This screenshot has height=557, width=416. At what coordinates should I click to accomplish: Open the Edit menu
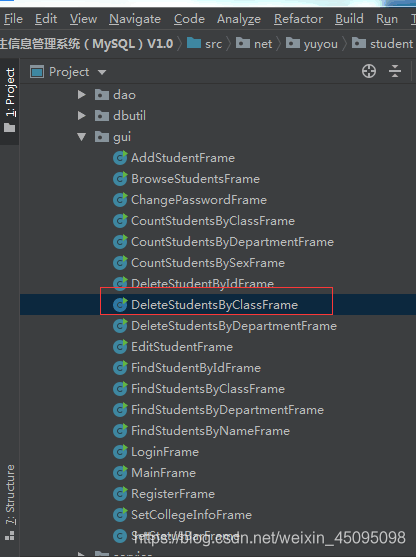(x=46, y=19)
